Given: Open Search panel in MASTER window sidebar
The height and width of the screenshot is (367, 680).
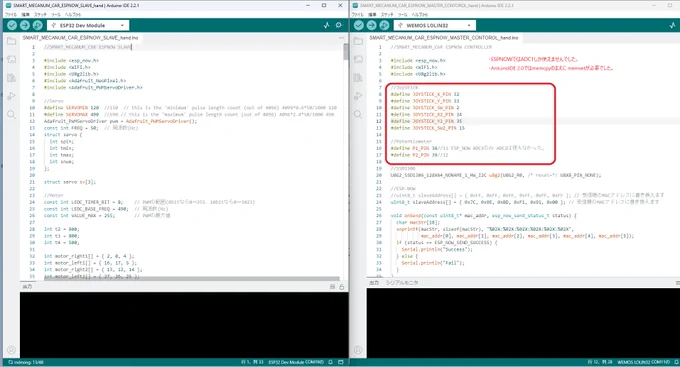Looking at the screenshot, I should [x=358, y=115].
